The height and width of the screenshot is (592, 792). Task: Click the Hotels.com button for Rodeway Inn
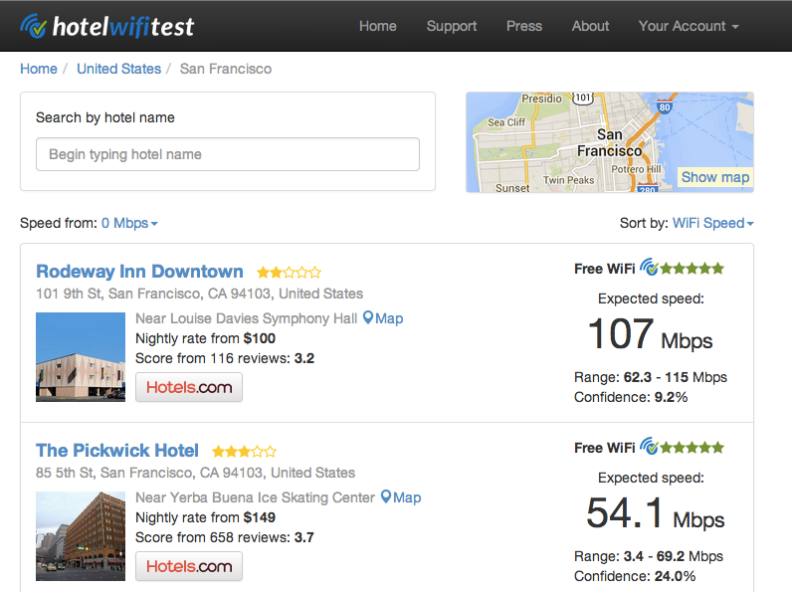pyautogui.click(x=189, y=387)
